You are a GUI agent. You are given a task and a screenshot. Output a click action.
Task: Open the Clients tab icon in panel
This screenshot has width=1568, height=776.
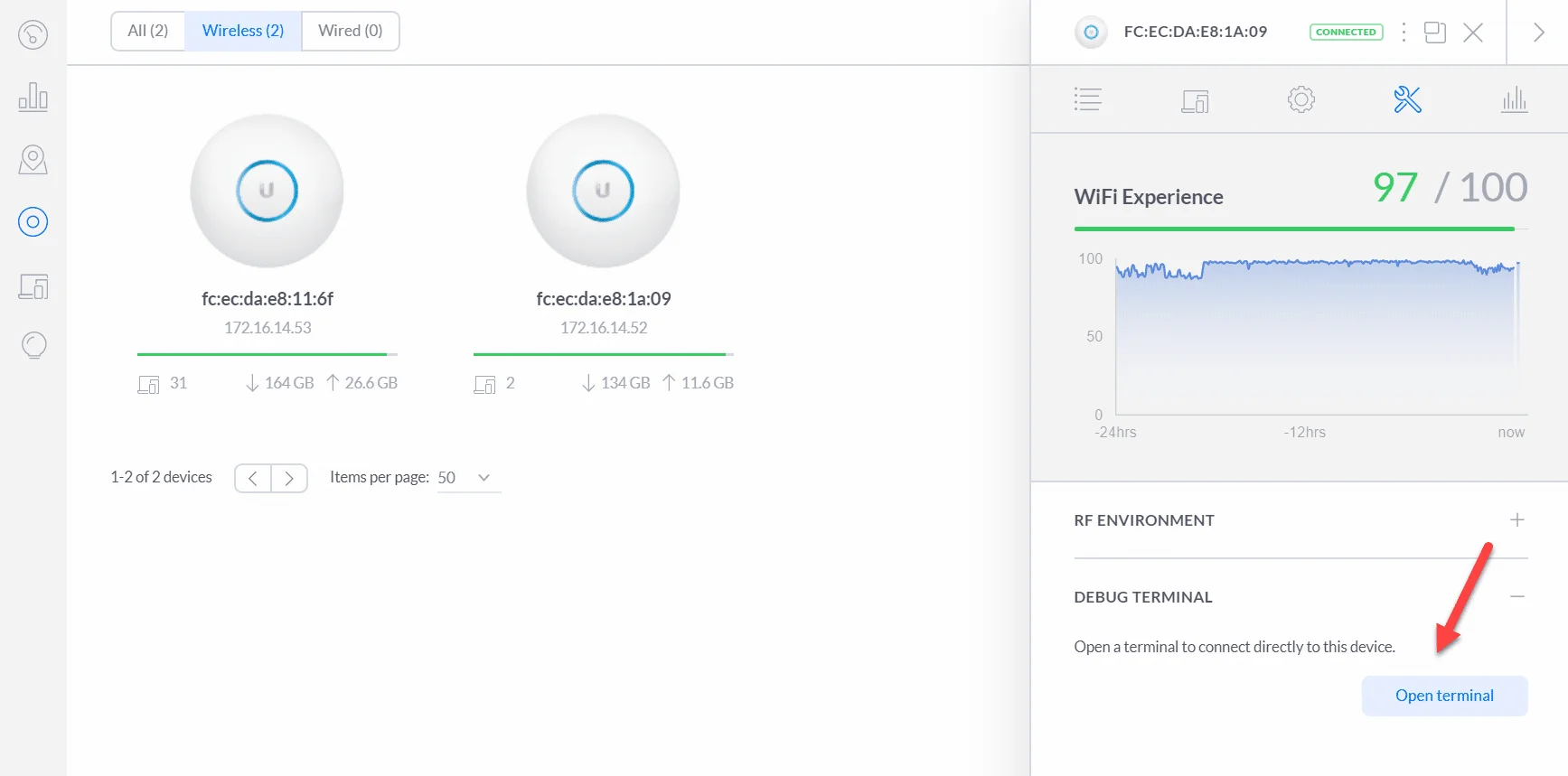(x=1195, y=100)
